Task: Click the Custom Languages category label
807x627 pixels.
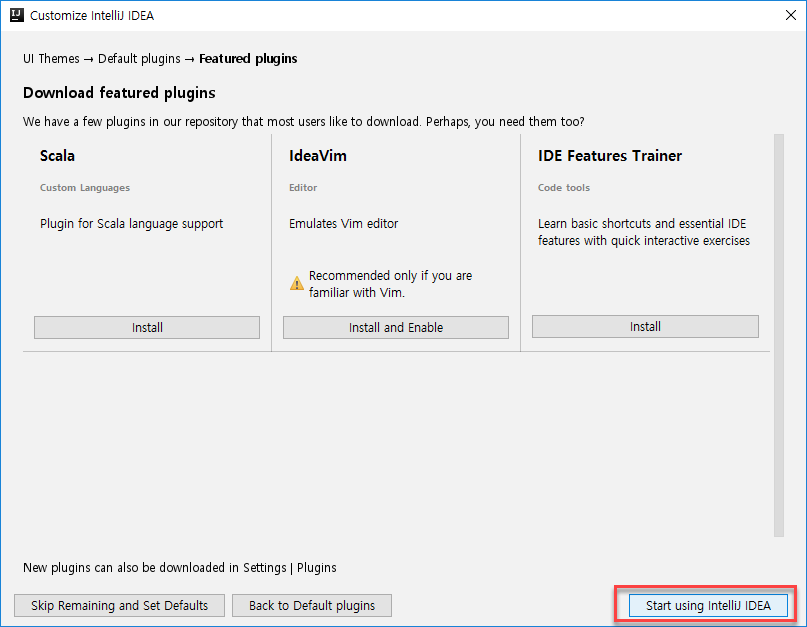Action: click(85, 188)
